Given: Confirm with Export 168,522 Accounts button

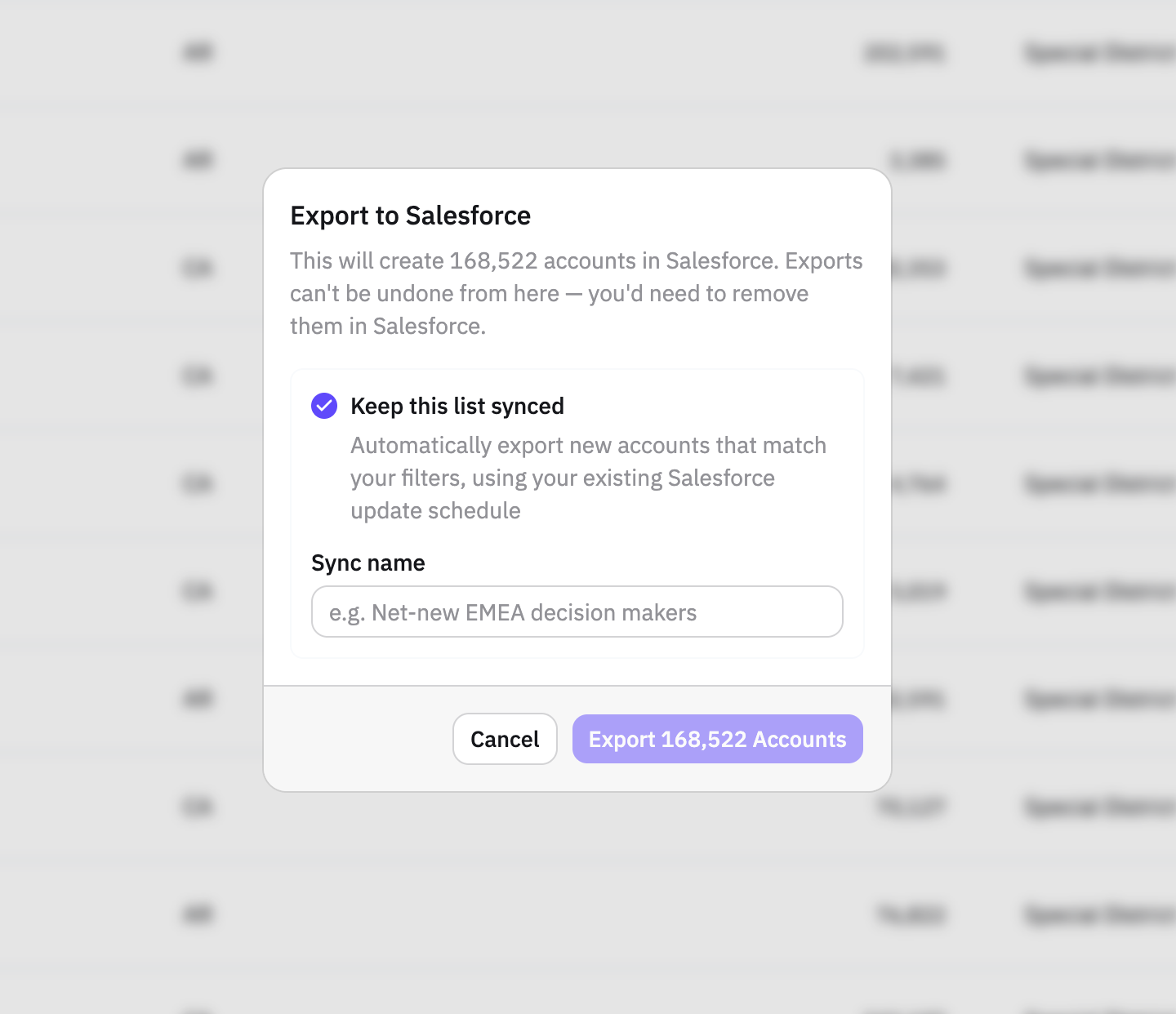Looking at the screenshot, I should [x=718, y=739].
